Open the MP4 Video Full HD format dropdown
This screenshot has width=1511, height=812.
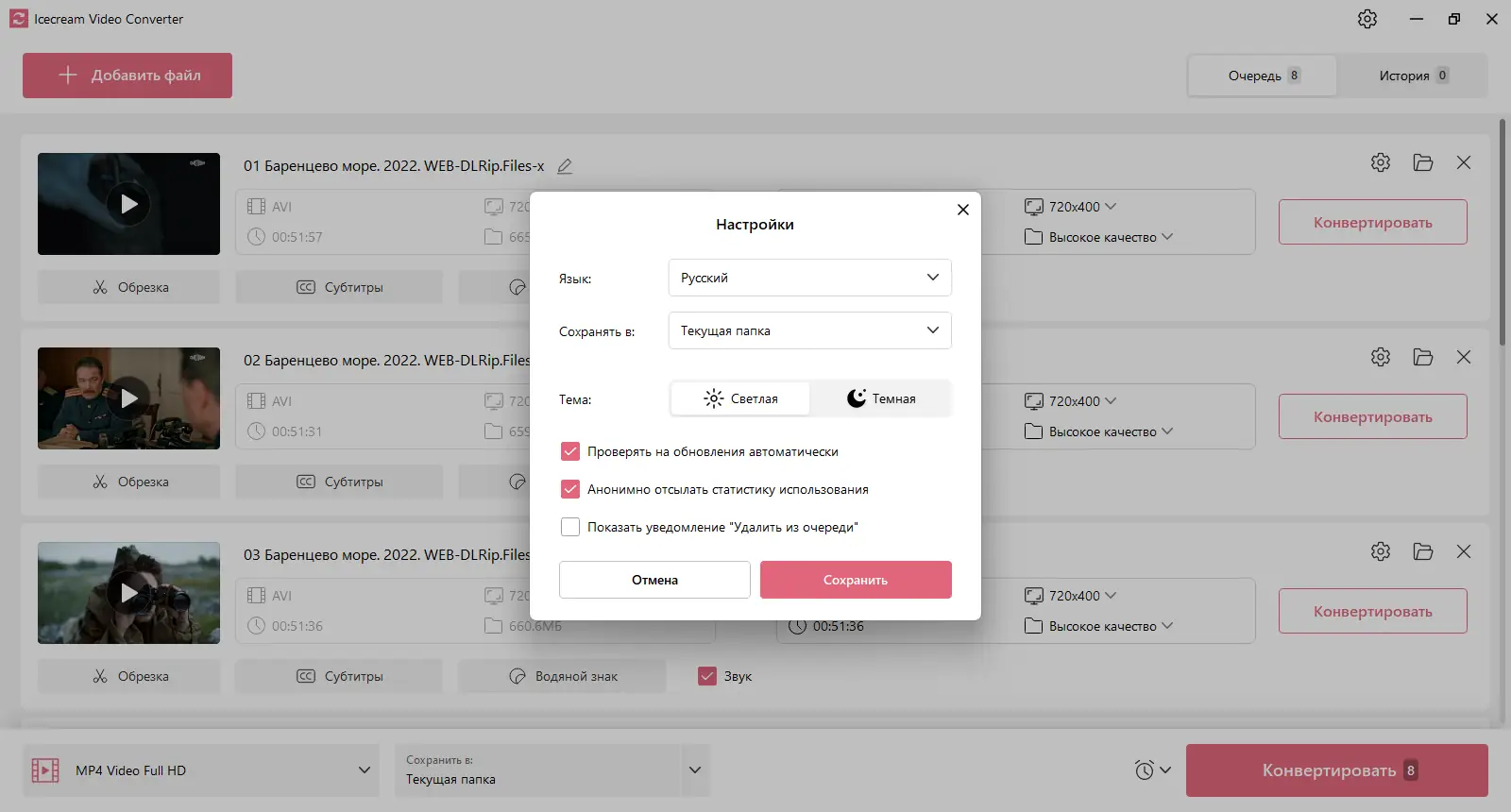[201, 770]
